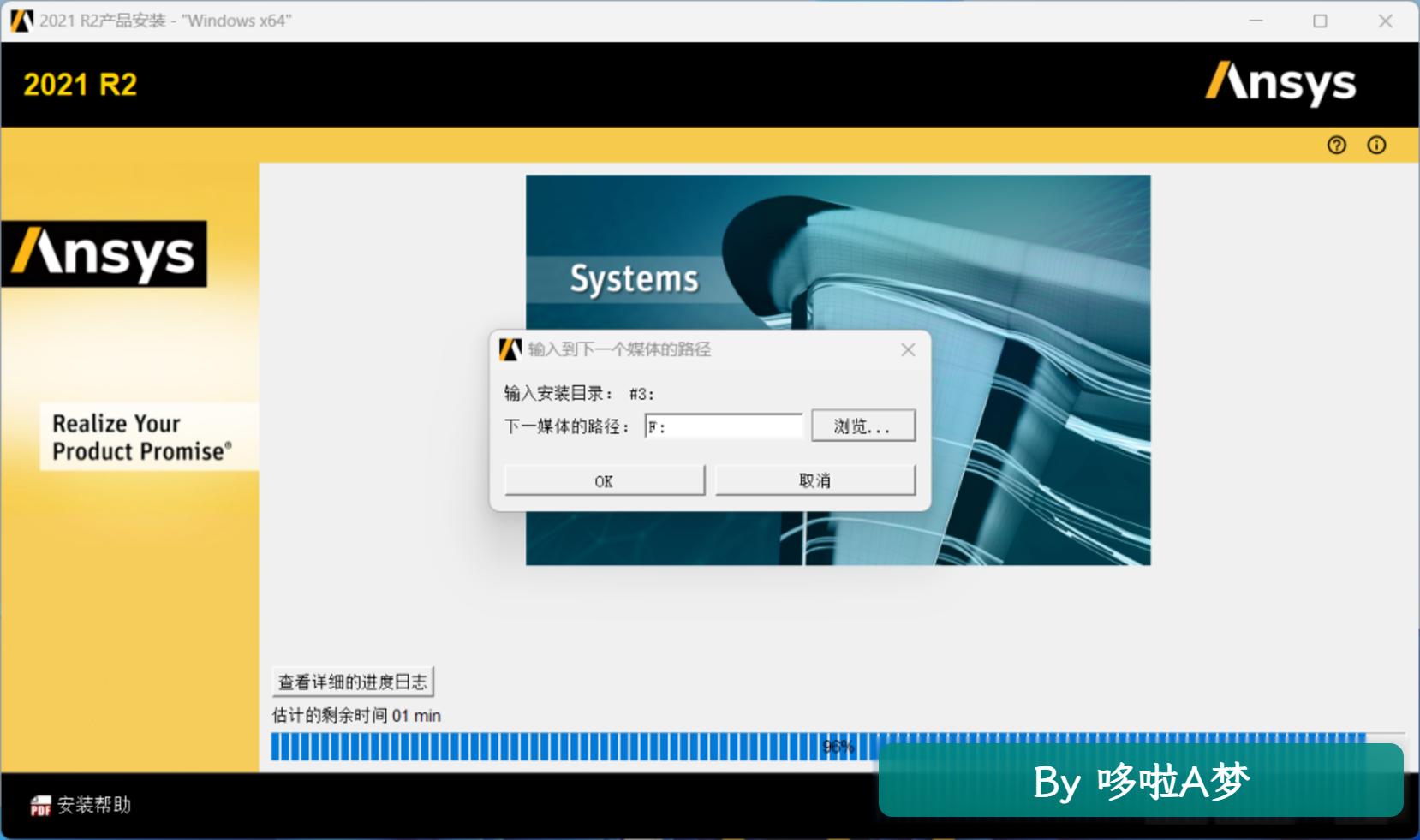Confirm the media path with OK
This screenshot has height=840, width=1420.
coord(604,480)
